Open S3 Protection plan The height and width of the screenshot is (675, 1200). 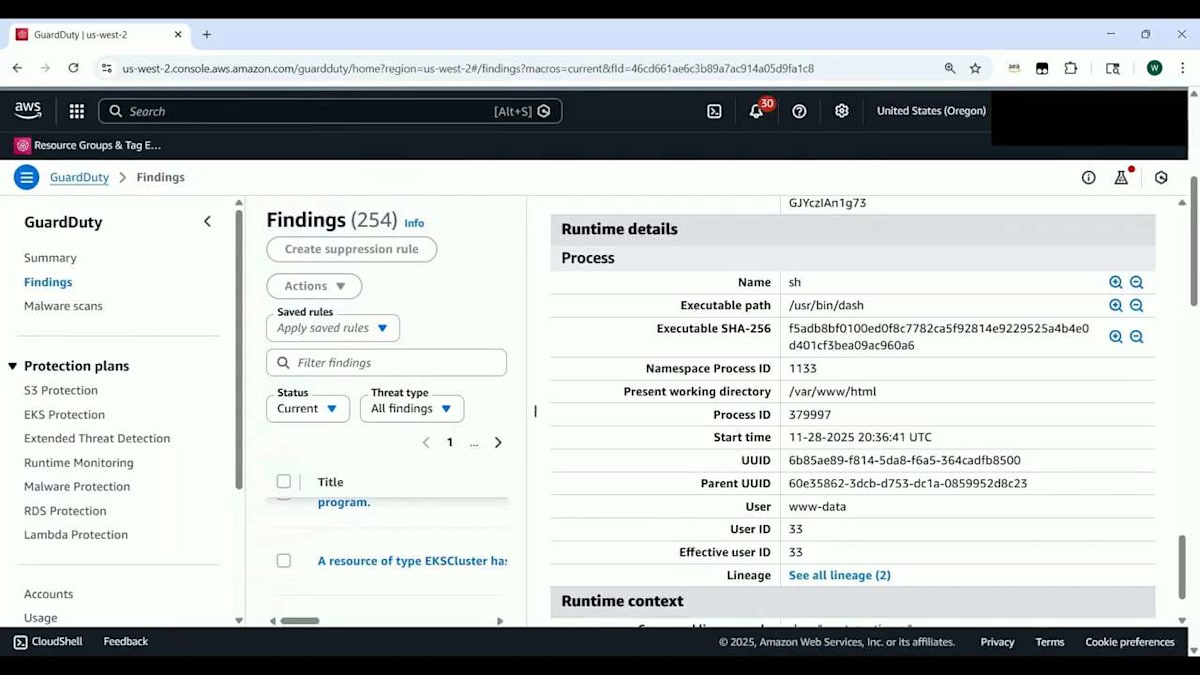[x=61, y=390]
